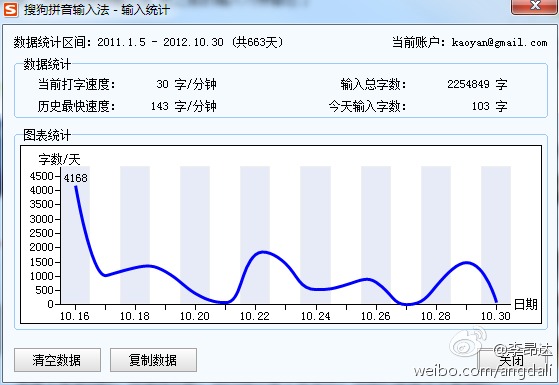Click the 关闭 button at bottom right

[511, 360]
